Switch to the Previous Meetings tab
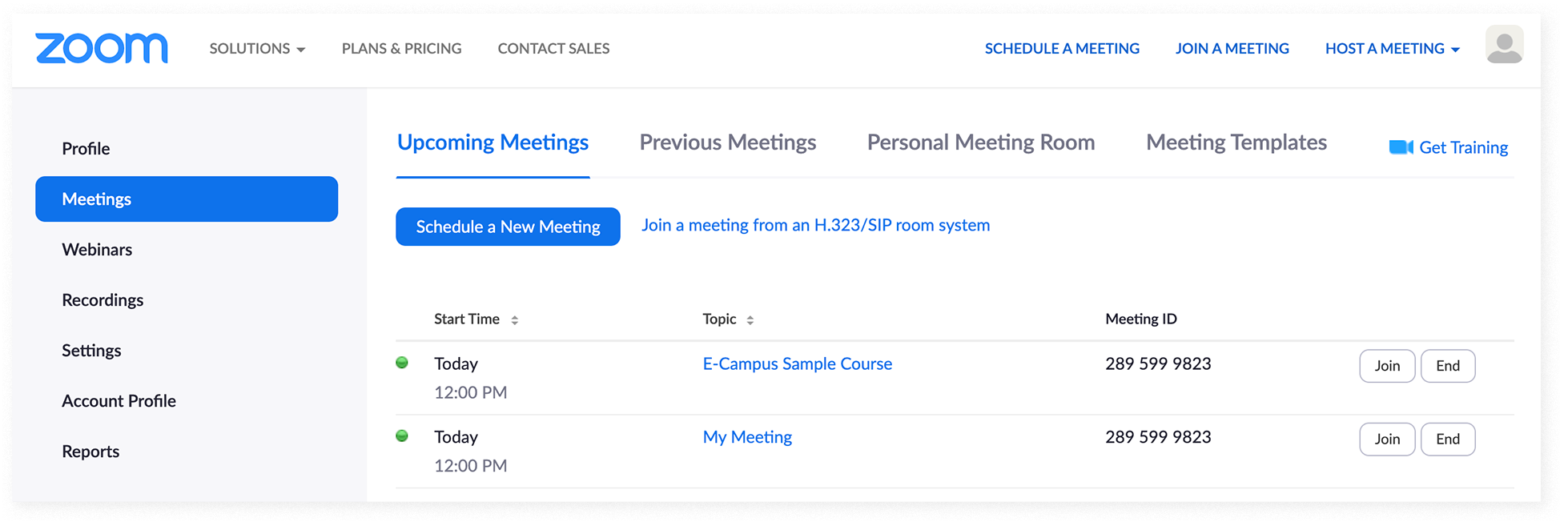Image resolution: width=1568 pixels, height=530 pixels. 727,143
